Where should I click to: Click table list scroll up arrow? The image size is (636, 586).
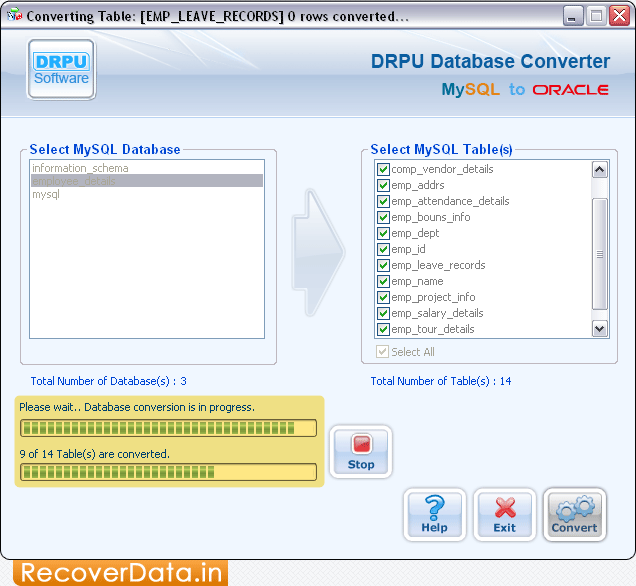599,170
